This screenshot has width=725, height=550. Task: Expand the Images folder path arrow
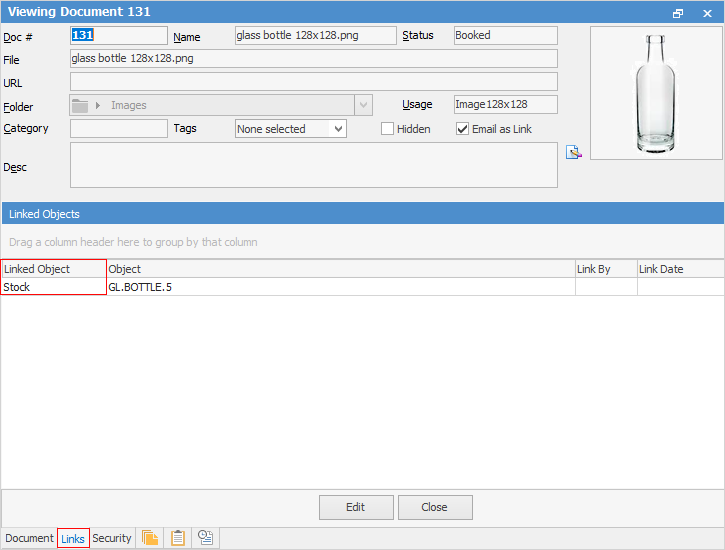(x=98, y=105)
